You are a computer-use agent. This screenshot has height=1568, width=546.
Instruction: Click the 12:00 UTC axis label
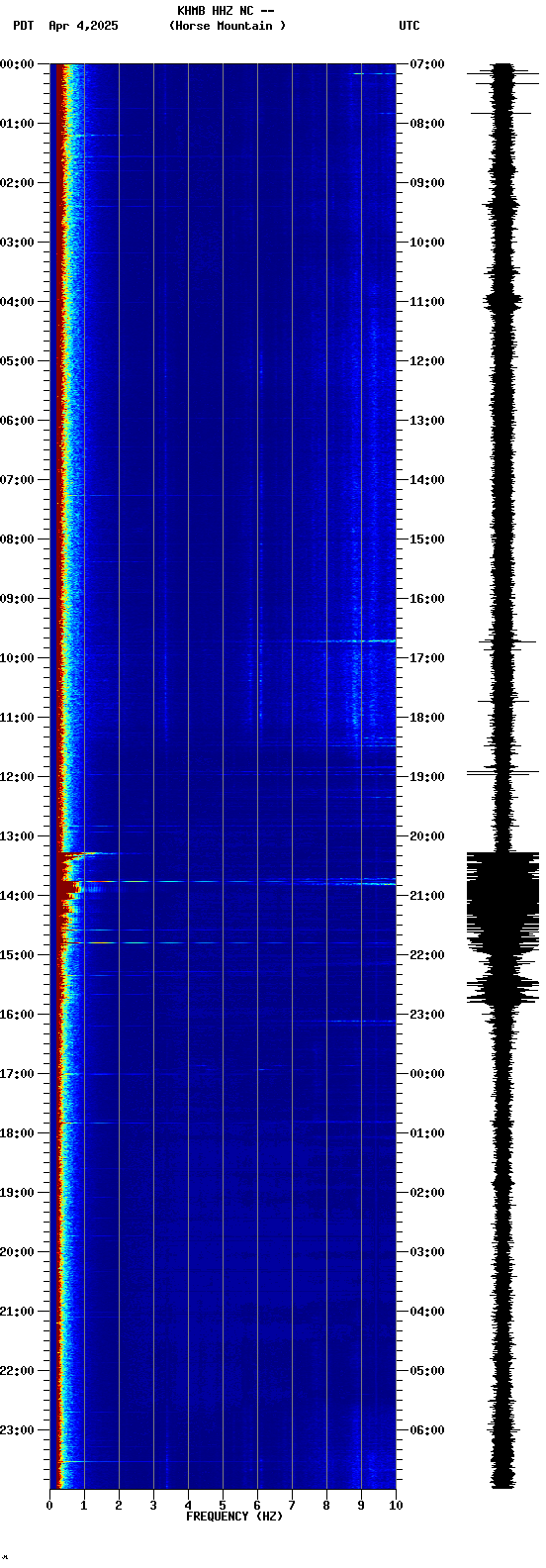pos(426,361)
